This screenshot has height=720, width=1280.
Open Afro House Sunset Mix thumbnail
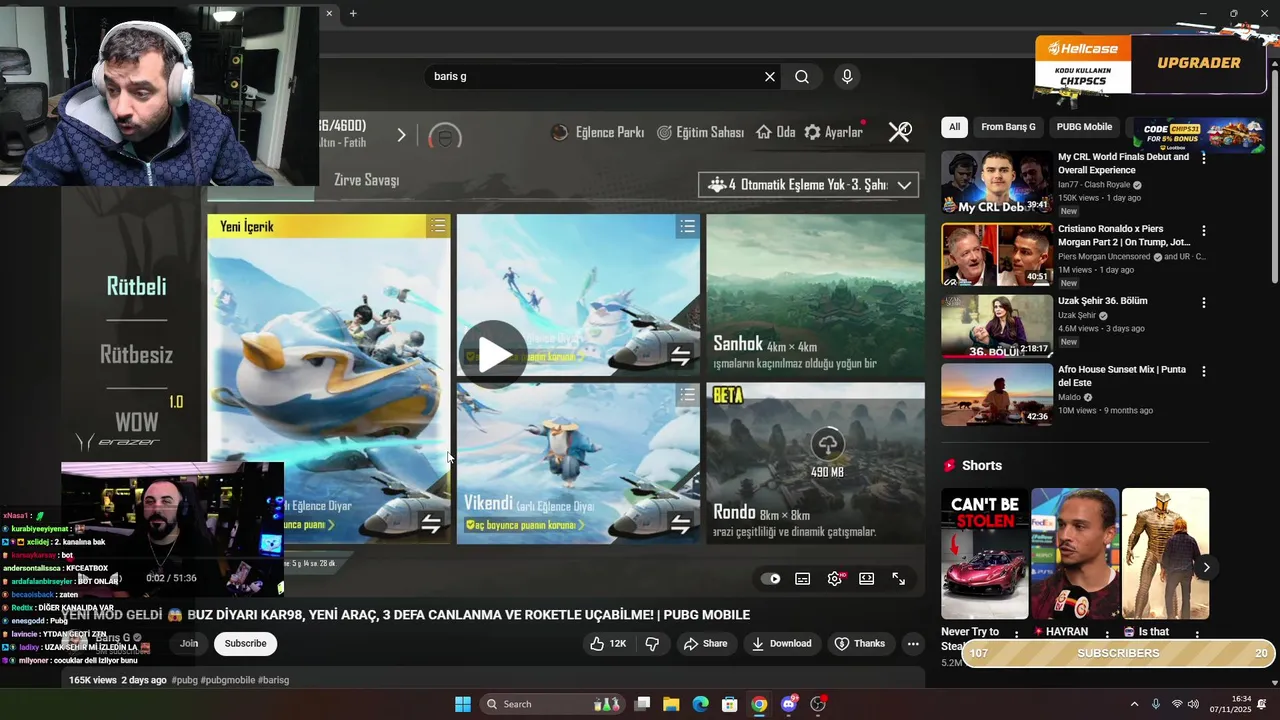pos(997,394)
